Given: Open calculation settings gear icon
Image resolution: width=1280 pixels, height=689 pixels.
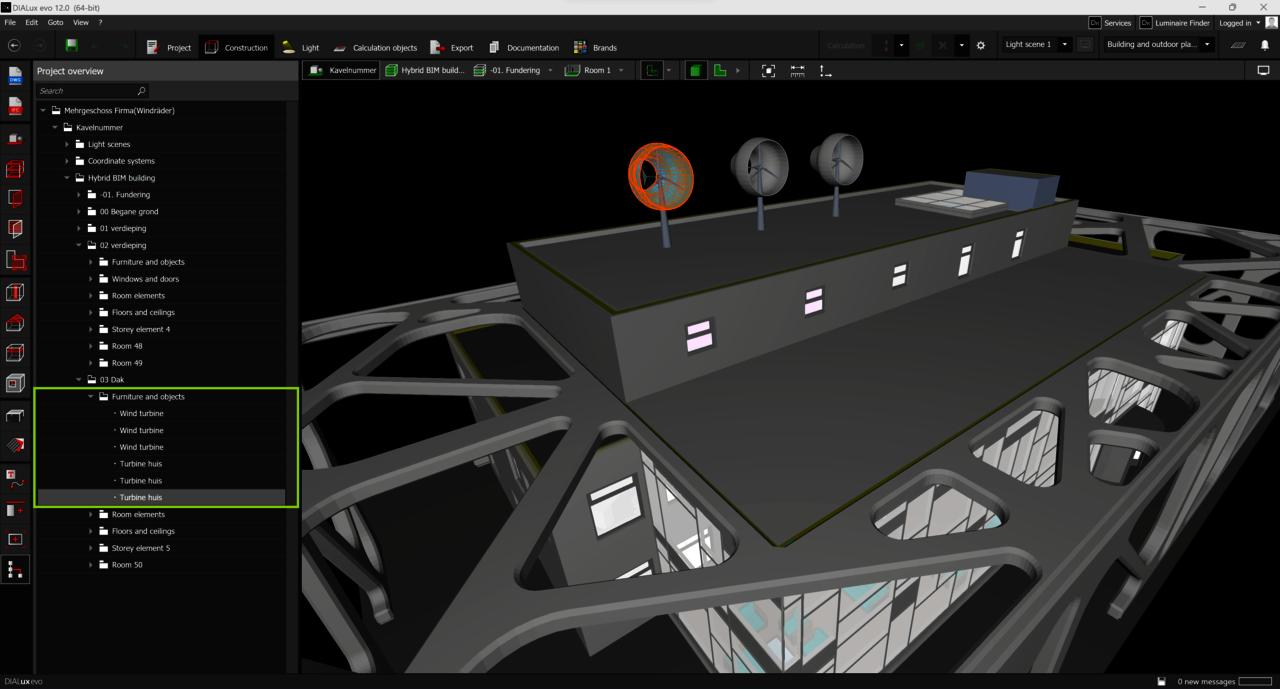Looking at the screenshot, I should pyautogui.click(x=980, y=45).
